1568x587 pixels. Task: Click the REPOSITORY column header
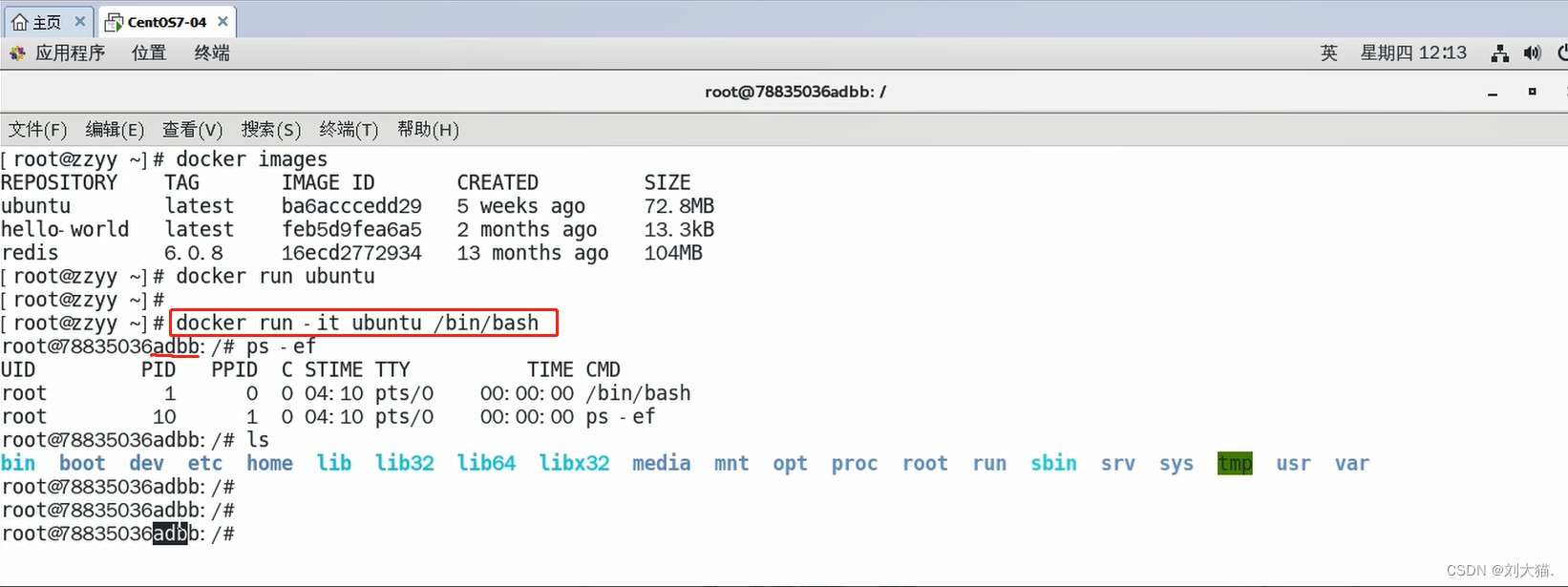59,182
